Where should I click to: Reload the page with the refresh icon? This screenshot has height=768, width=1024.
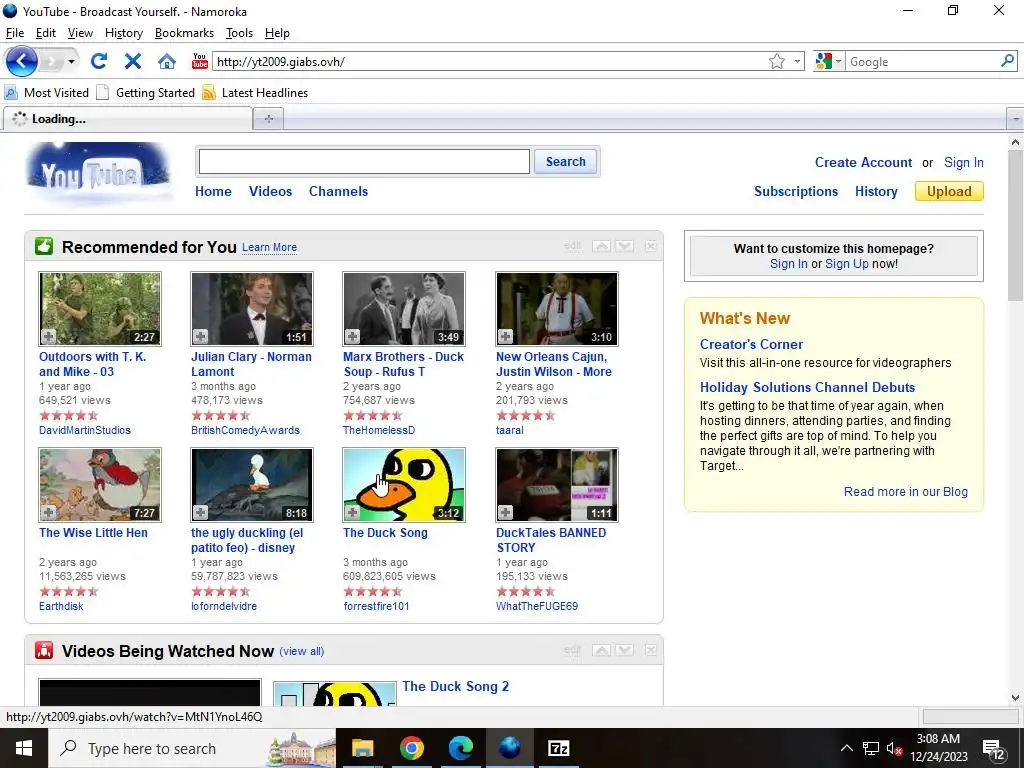pyautogui.click(x=99, y=61)
